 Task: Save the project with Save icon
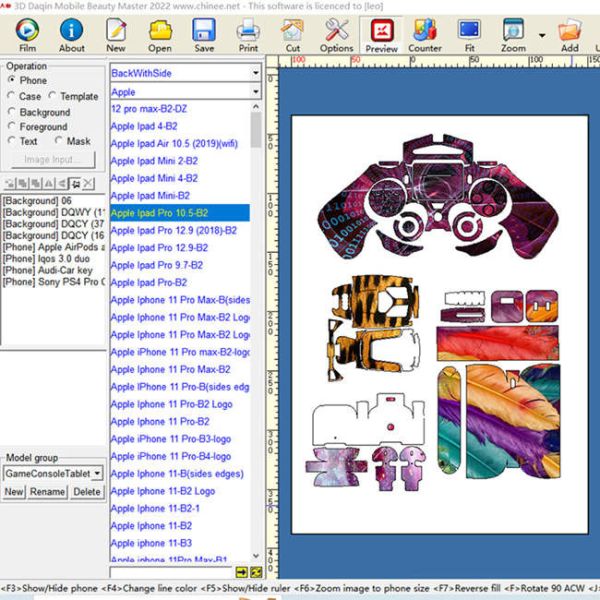point(204,30)
